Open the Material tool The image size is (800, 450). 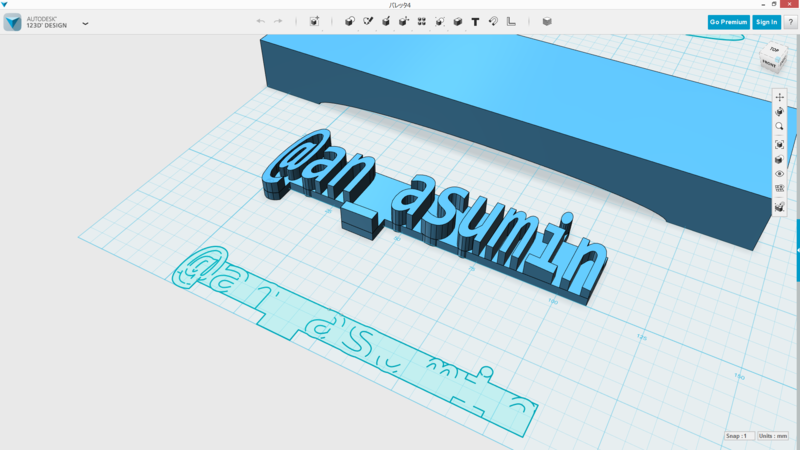pyautogui.click(x=547, y=21)
